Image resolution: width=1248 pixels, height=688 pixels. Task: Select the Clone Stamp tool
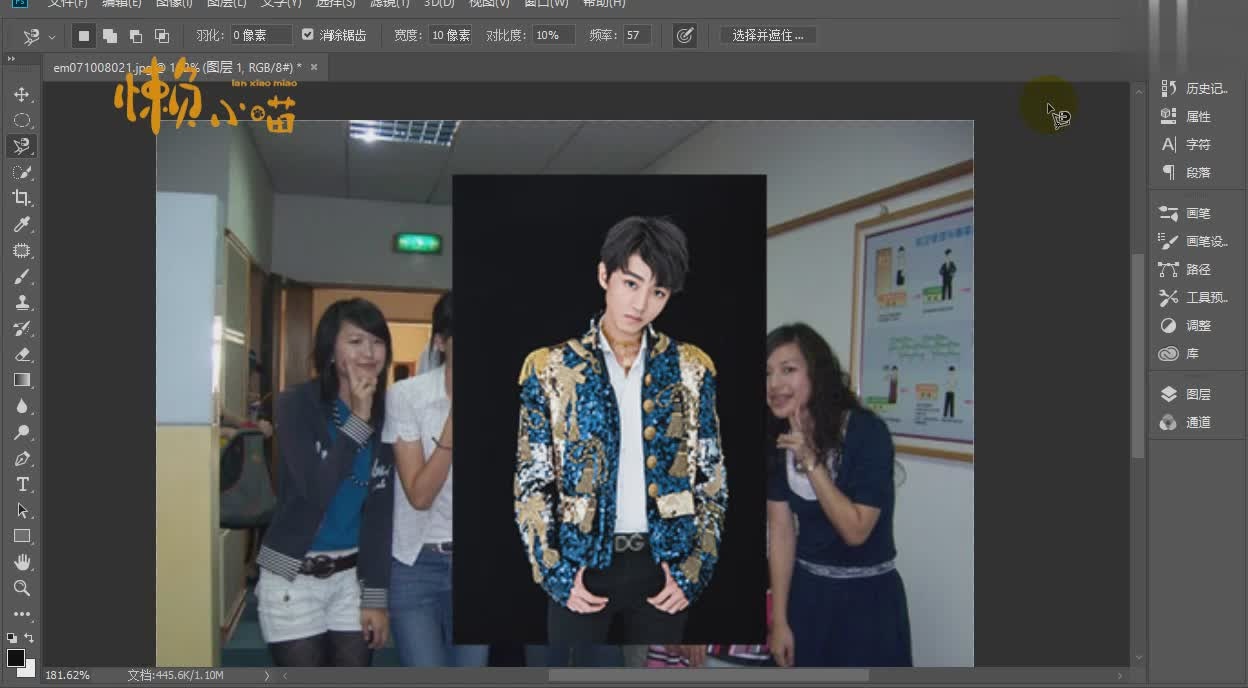[x=21, y=302]
